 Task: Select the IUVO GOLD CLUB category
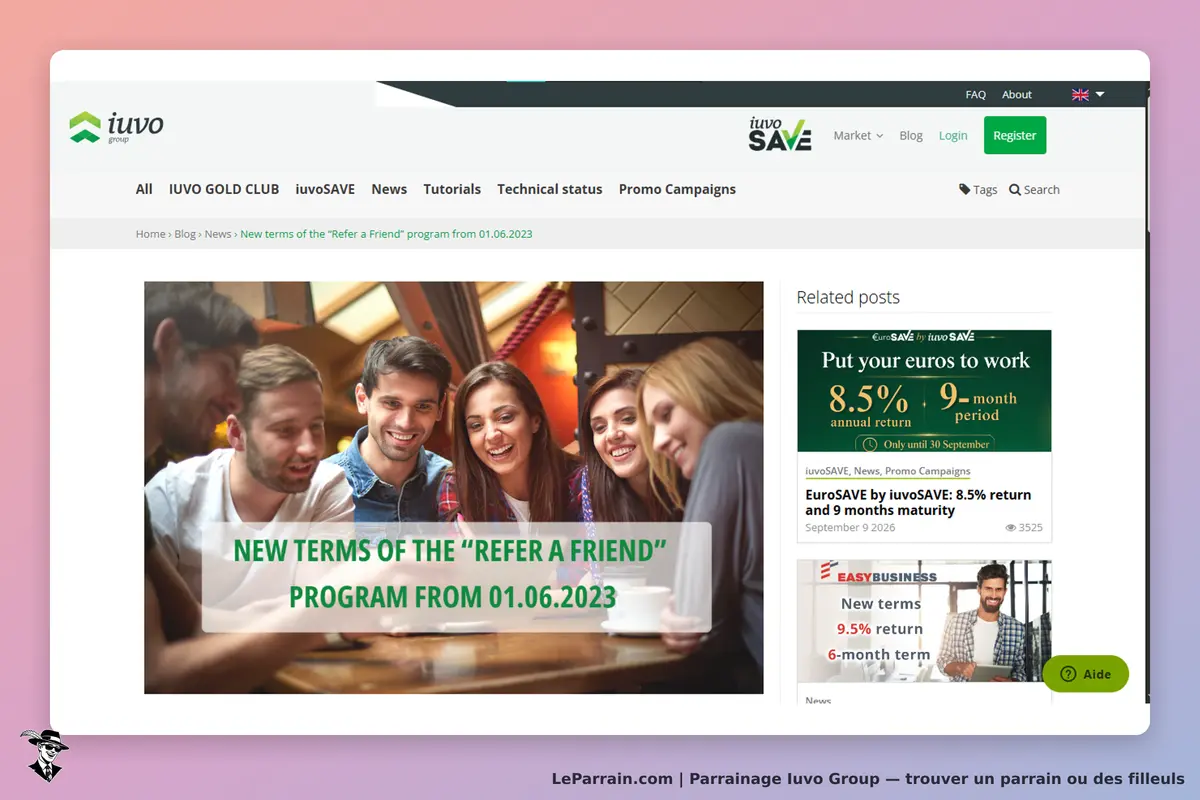pos(224,189)
